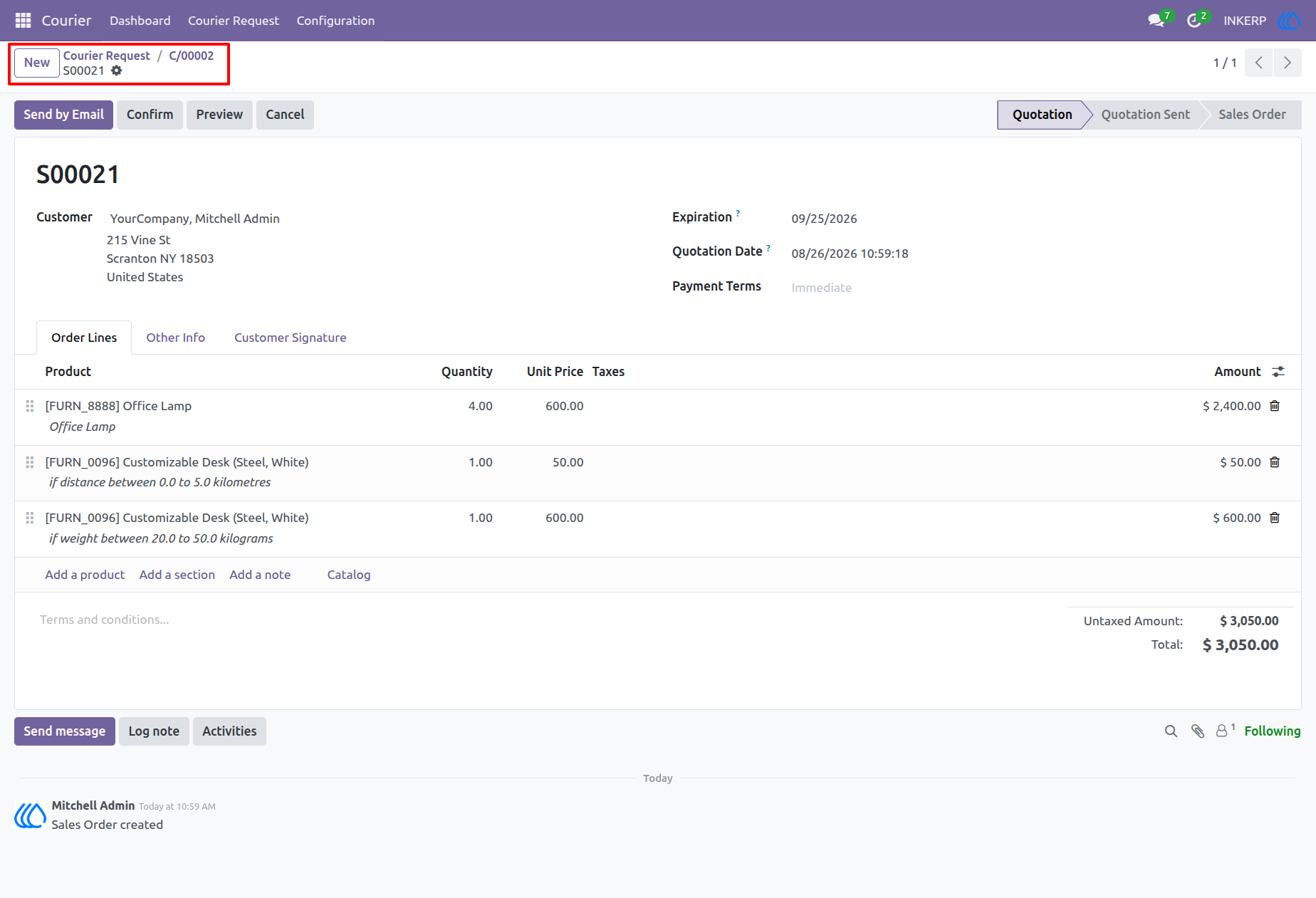Switch to the Customer Signature tab

coord(291,338)
